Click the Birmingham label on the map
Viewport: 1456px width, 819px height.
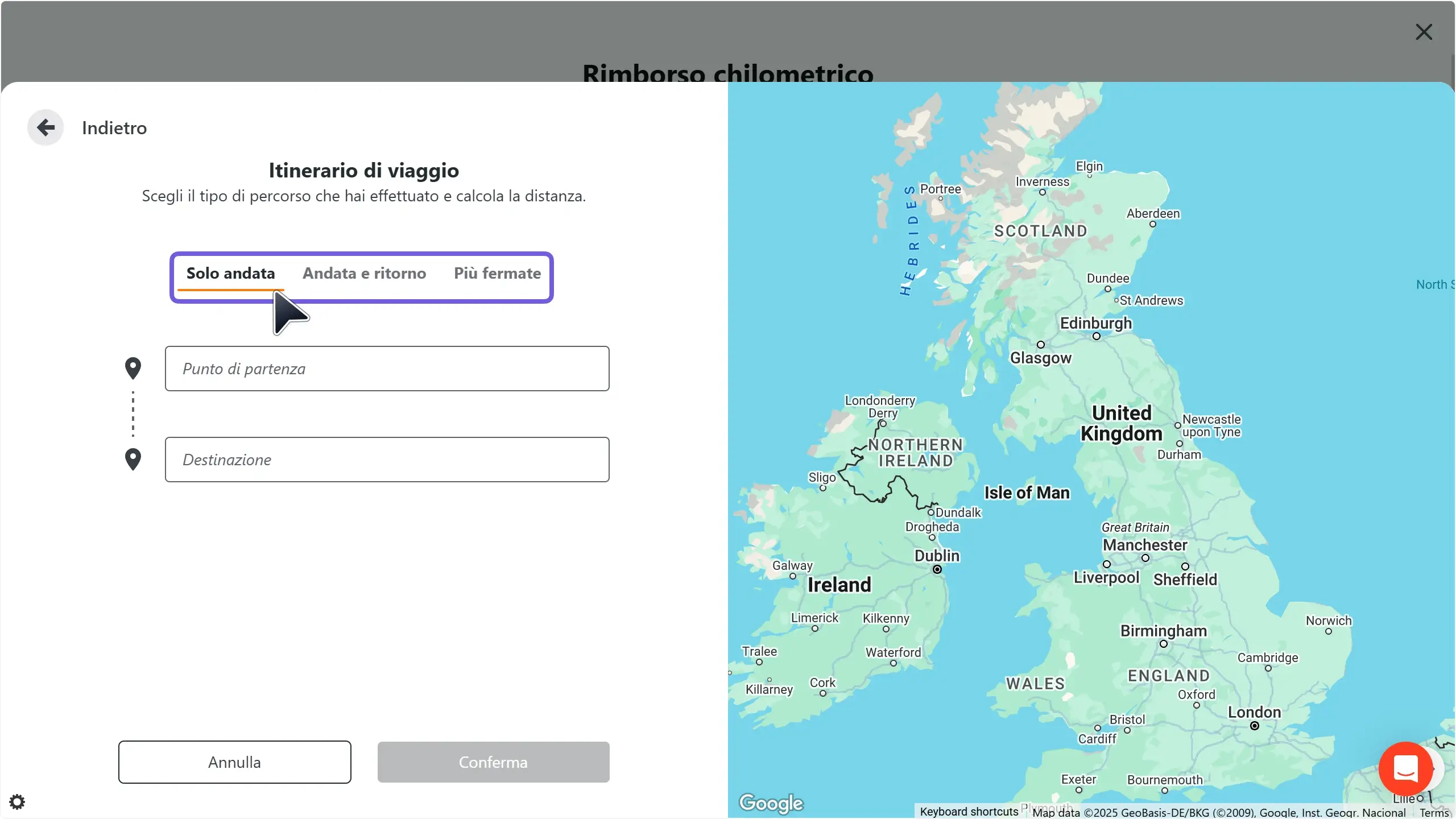click(x=1164, y=631)
